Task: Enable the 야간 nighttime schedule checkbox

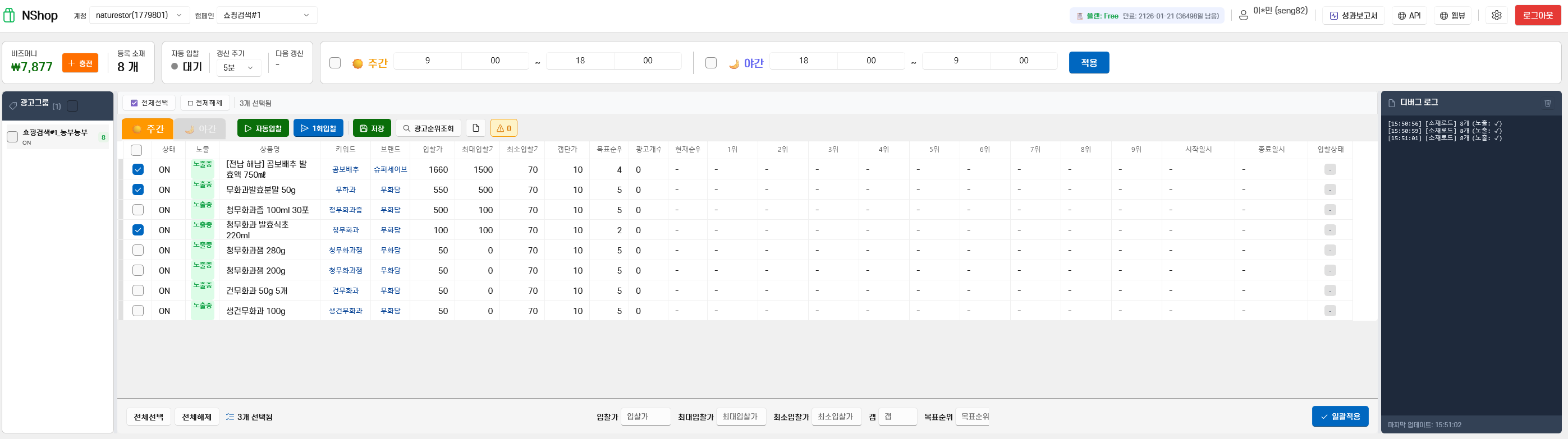Action: [x=711, y=63]
